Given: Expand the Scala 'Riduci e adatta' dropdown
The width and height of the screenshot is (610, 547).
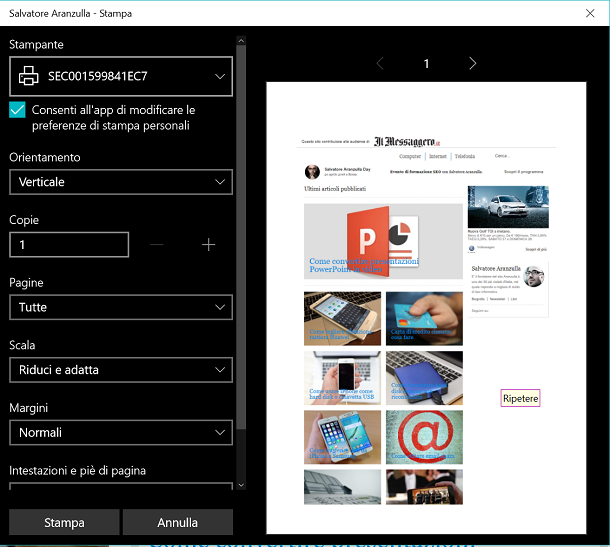Looking at the screenshot, I should point(120,370).
